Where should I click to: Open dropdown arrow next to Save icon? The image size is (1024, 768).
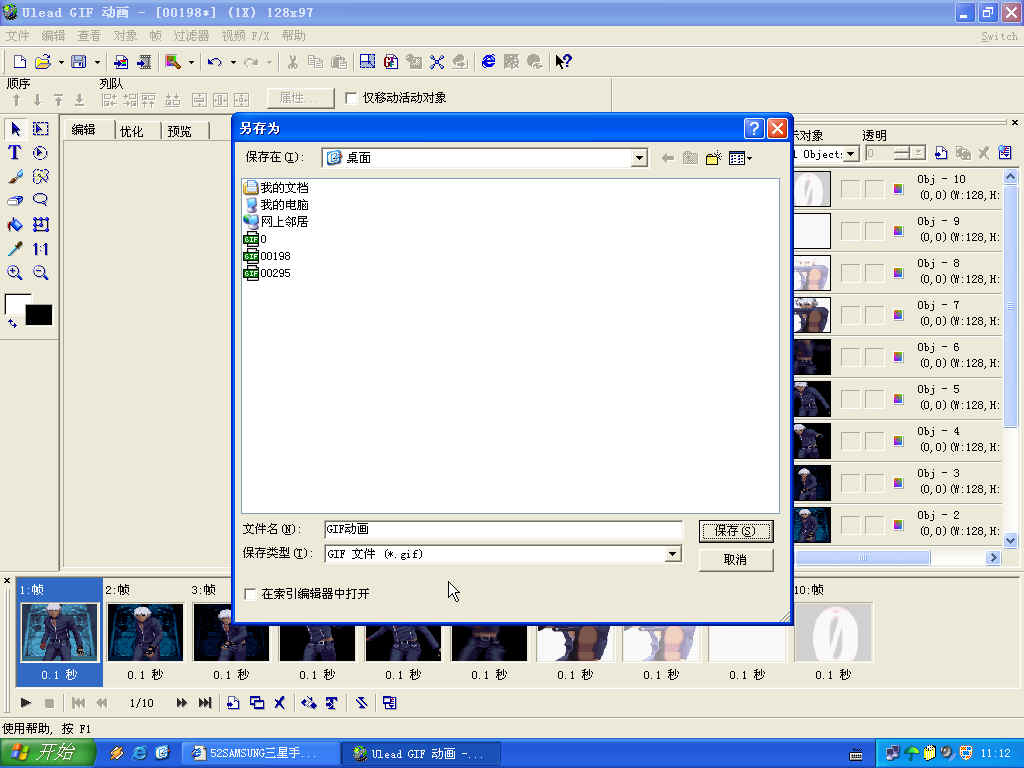[x=97, y=62]
